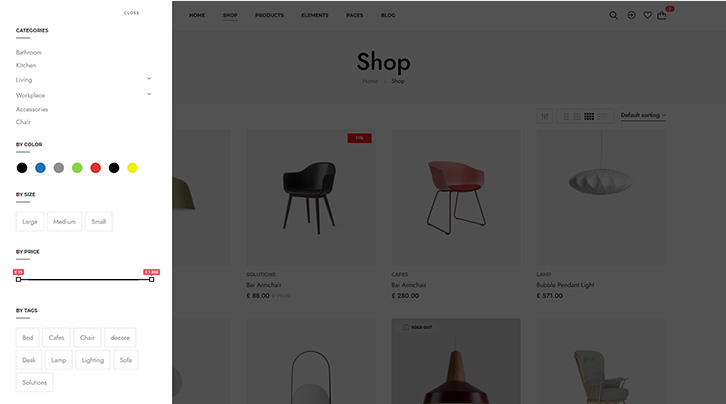The width and height of the screenshot is (726, 404).
Task: Open the Default sorting dropdown
Action: [x=643, y=115]
